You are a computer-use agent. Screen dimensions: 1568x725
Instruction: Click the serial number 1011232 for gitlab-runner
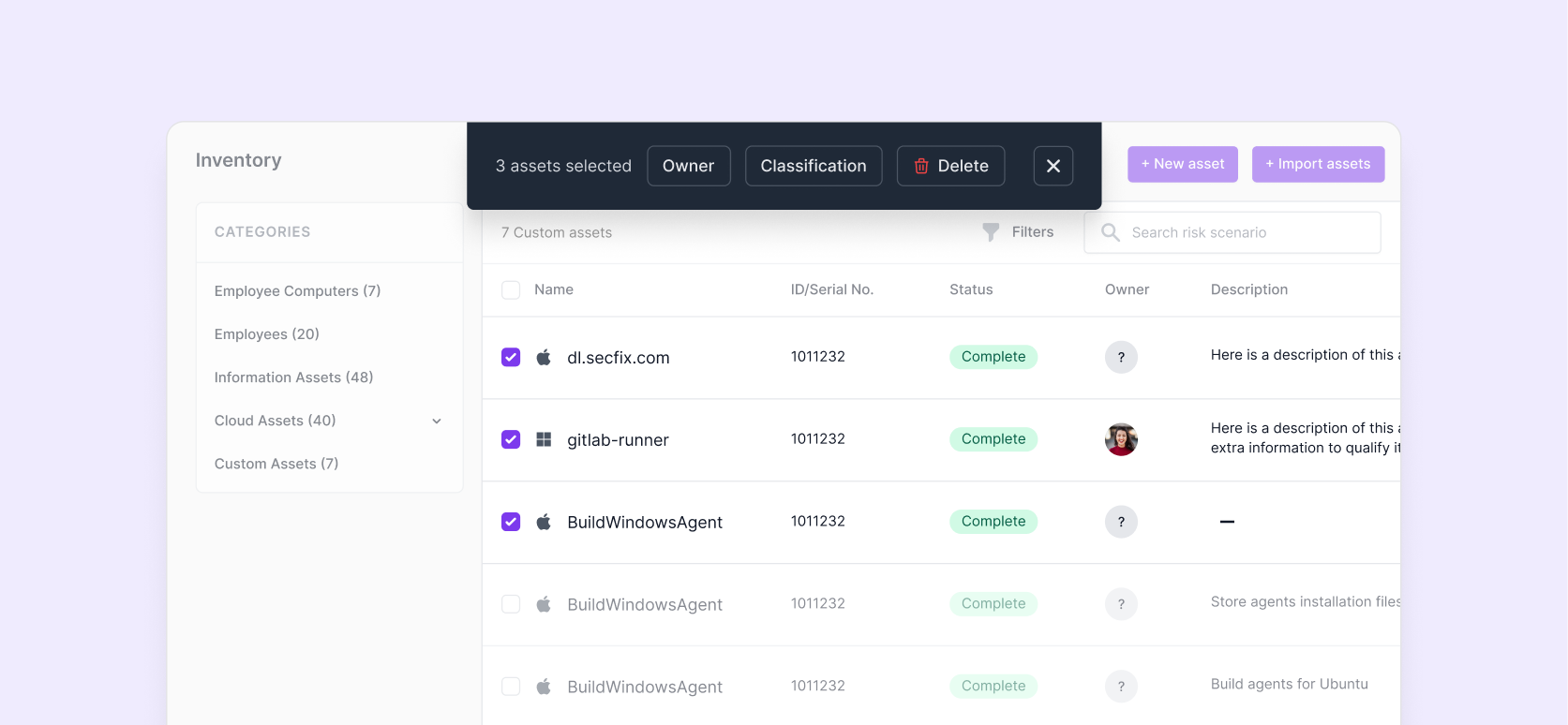click(x=818, y=439)
